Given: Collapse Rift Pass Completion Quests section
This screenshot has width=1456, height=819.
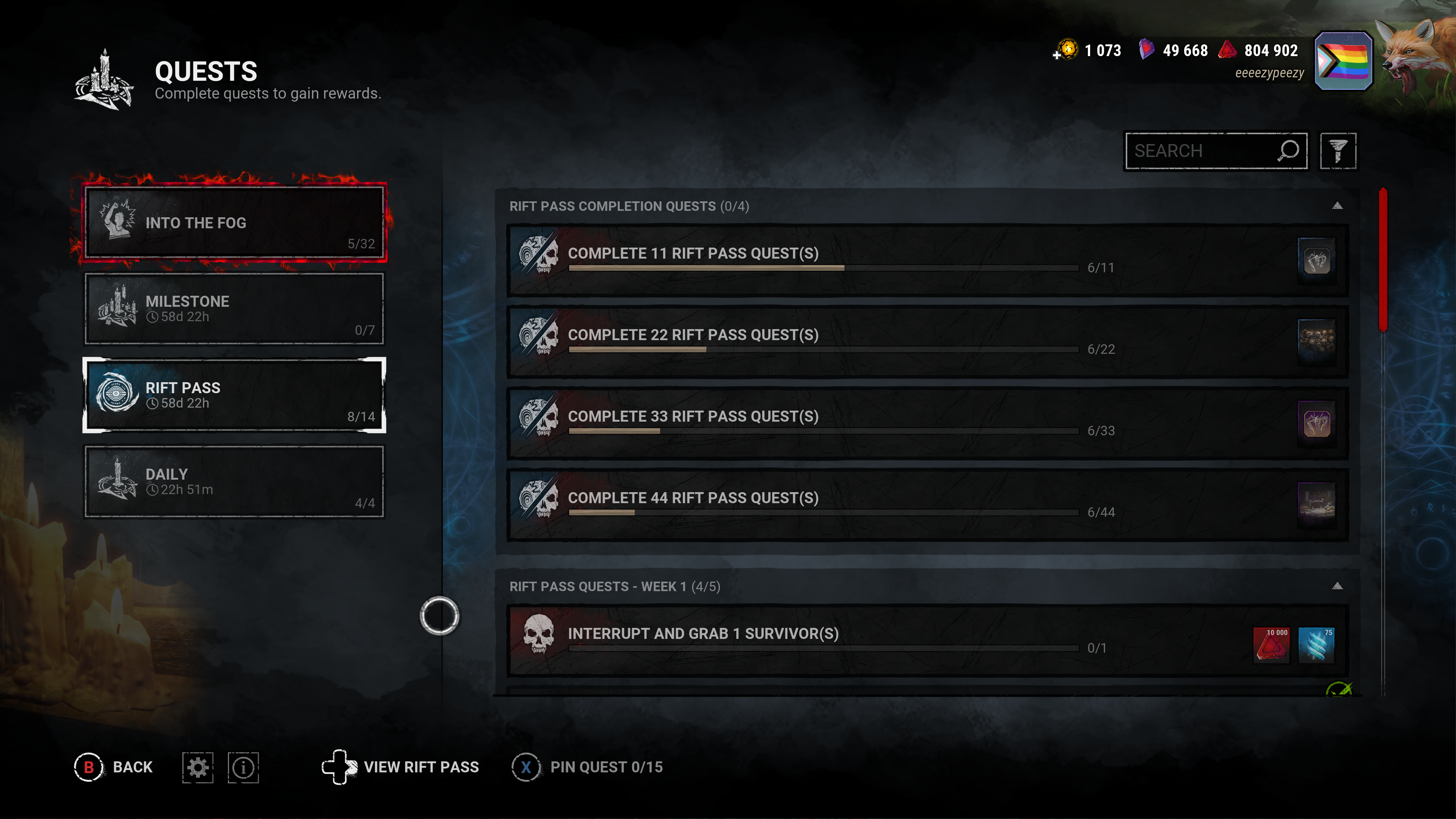Looking at the screenshot, I should pyautogui.click(x=1337, y=206).
